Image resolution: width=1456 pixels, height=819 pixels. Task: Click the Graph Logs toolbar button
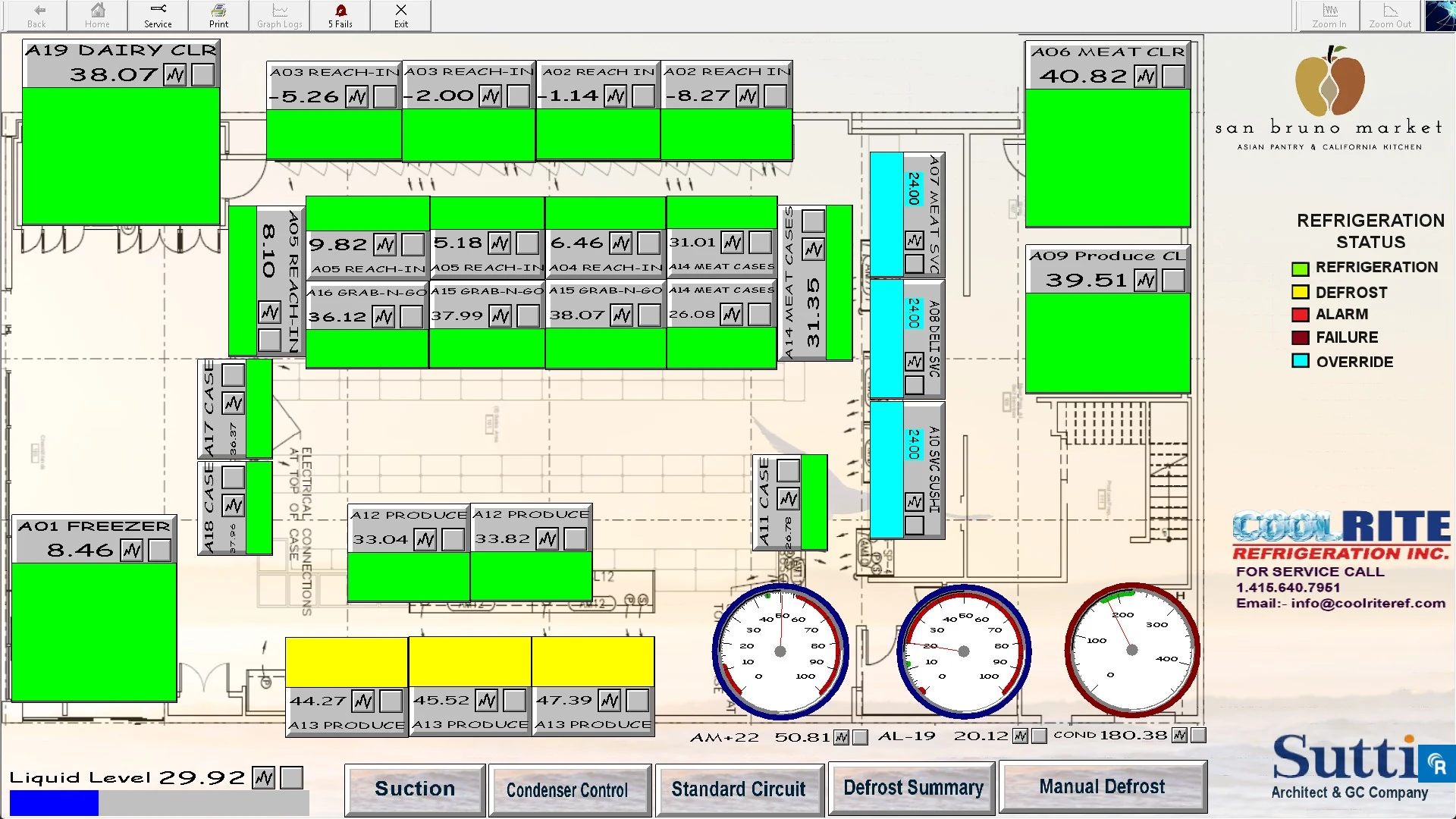tap(280, 15)
